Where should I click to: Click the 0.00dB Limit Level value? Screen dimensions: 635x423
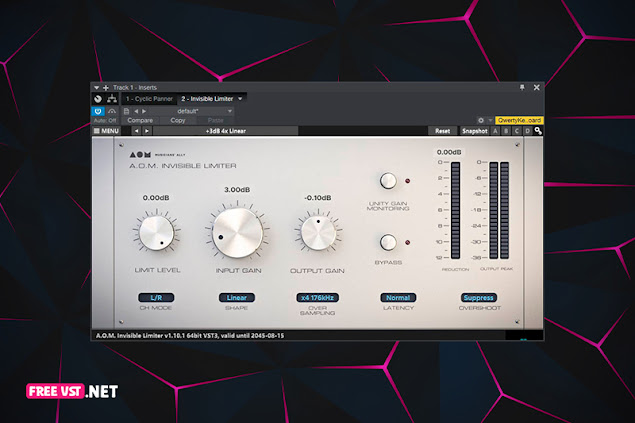pyautogui.click(x=156, y=198)
